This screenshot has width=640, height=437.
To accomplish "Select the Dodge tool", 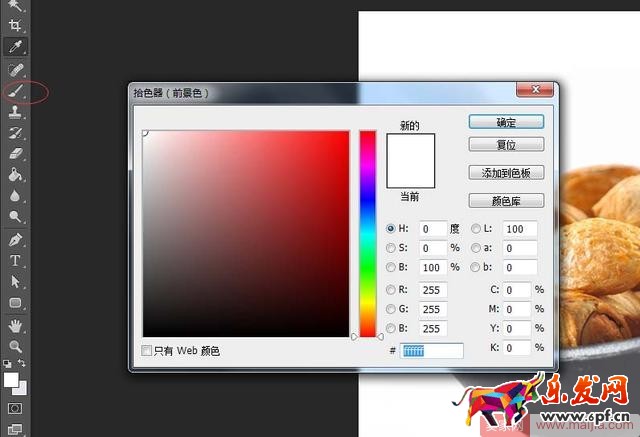I will pyautogui.click(x=15, y=216).
